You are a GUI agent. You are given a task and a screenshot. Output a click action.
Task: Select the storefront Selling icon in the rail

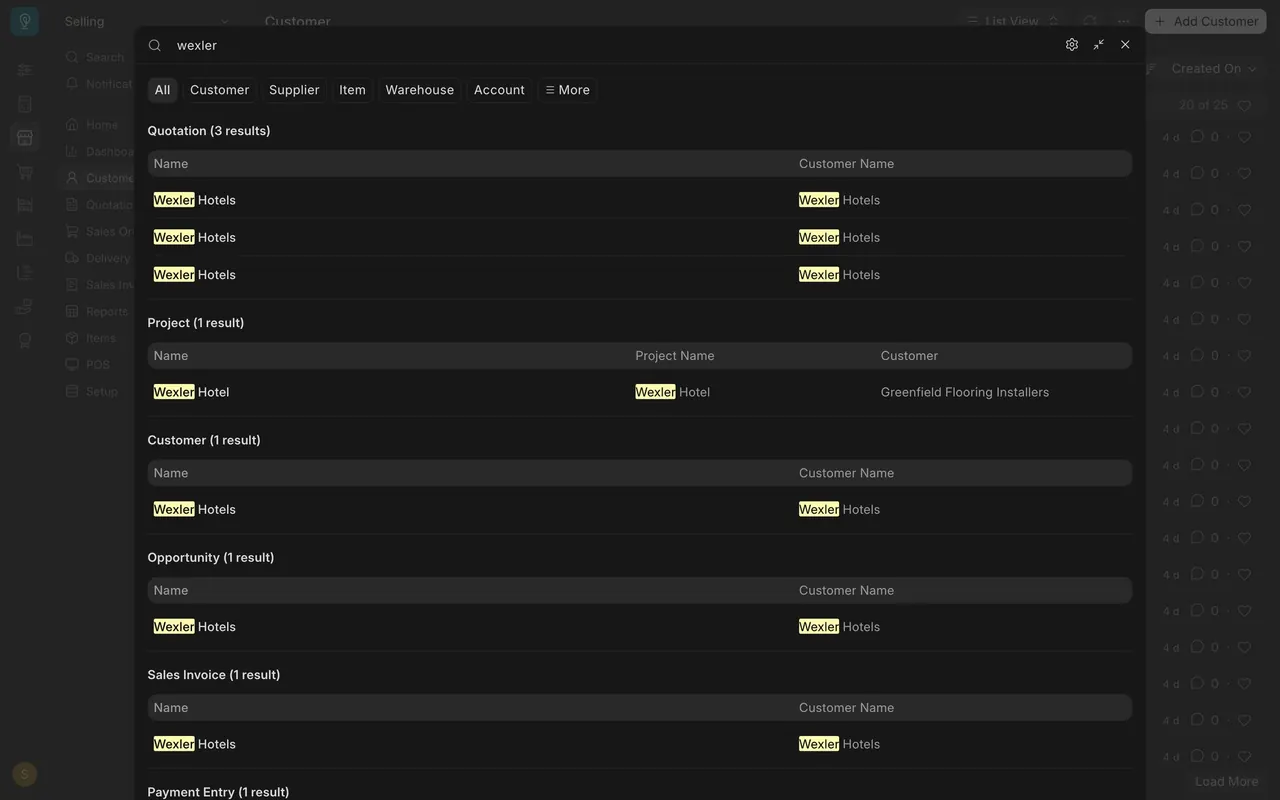tap(25, 138)
